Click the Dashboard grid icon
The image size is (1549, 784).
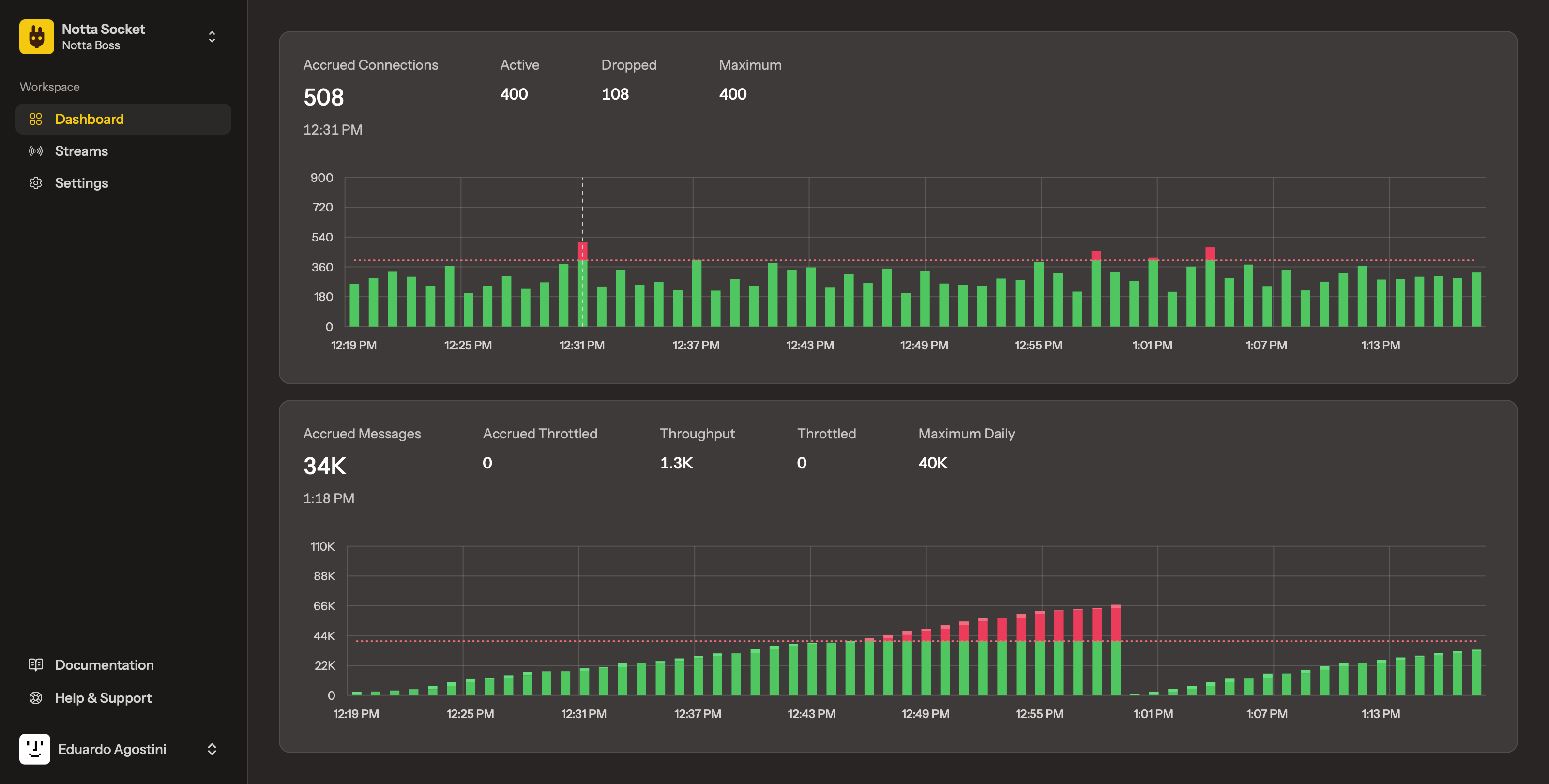35,119
